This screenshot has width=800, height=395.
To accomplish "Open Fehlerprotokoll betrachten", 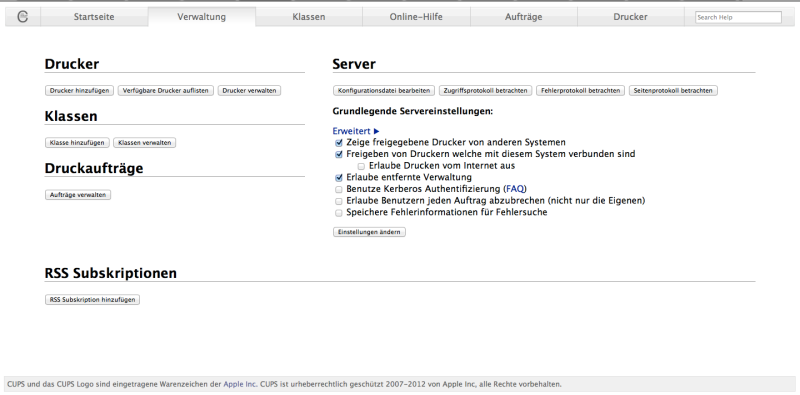I will tap(581, 90).
